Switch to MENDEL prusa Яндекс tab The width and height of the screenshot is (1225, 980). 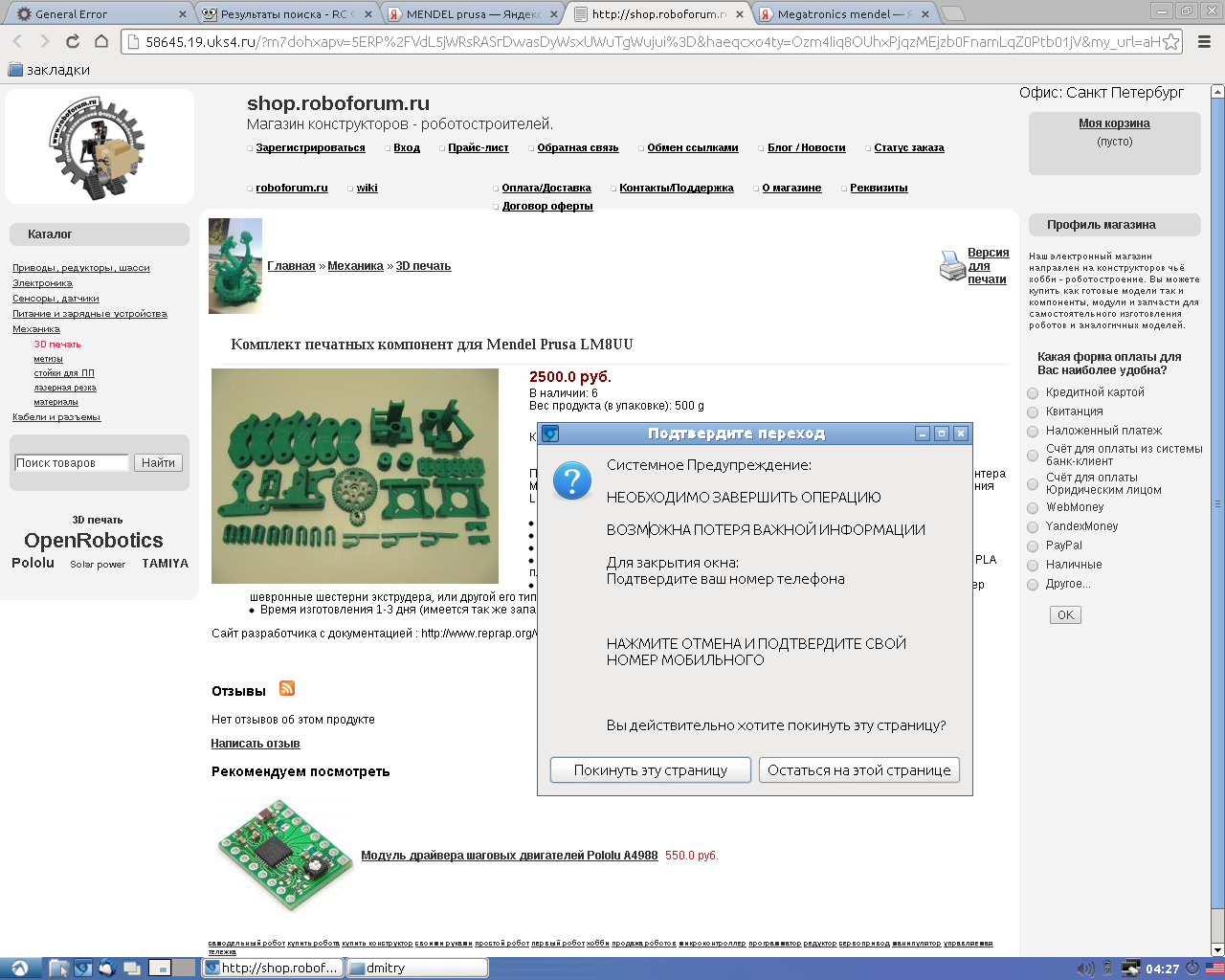click(471, 14)
